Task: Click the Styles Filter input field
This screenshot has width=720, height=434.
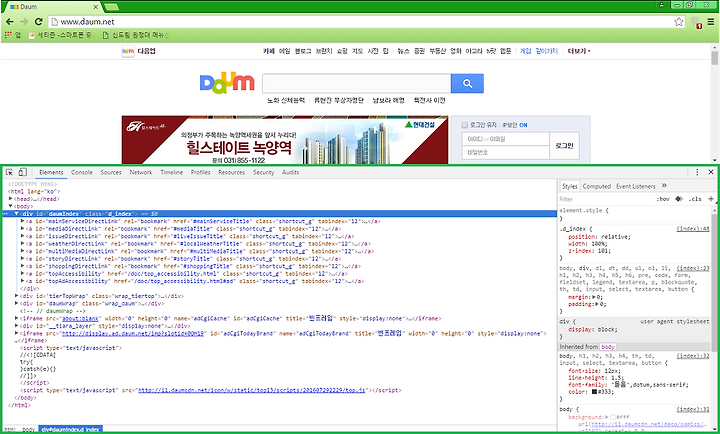Action: 605,199
